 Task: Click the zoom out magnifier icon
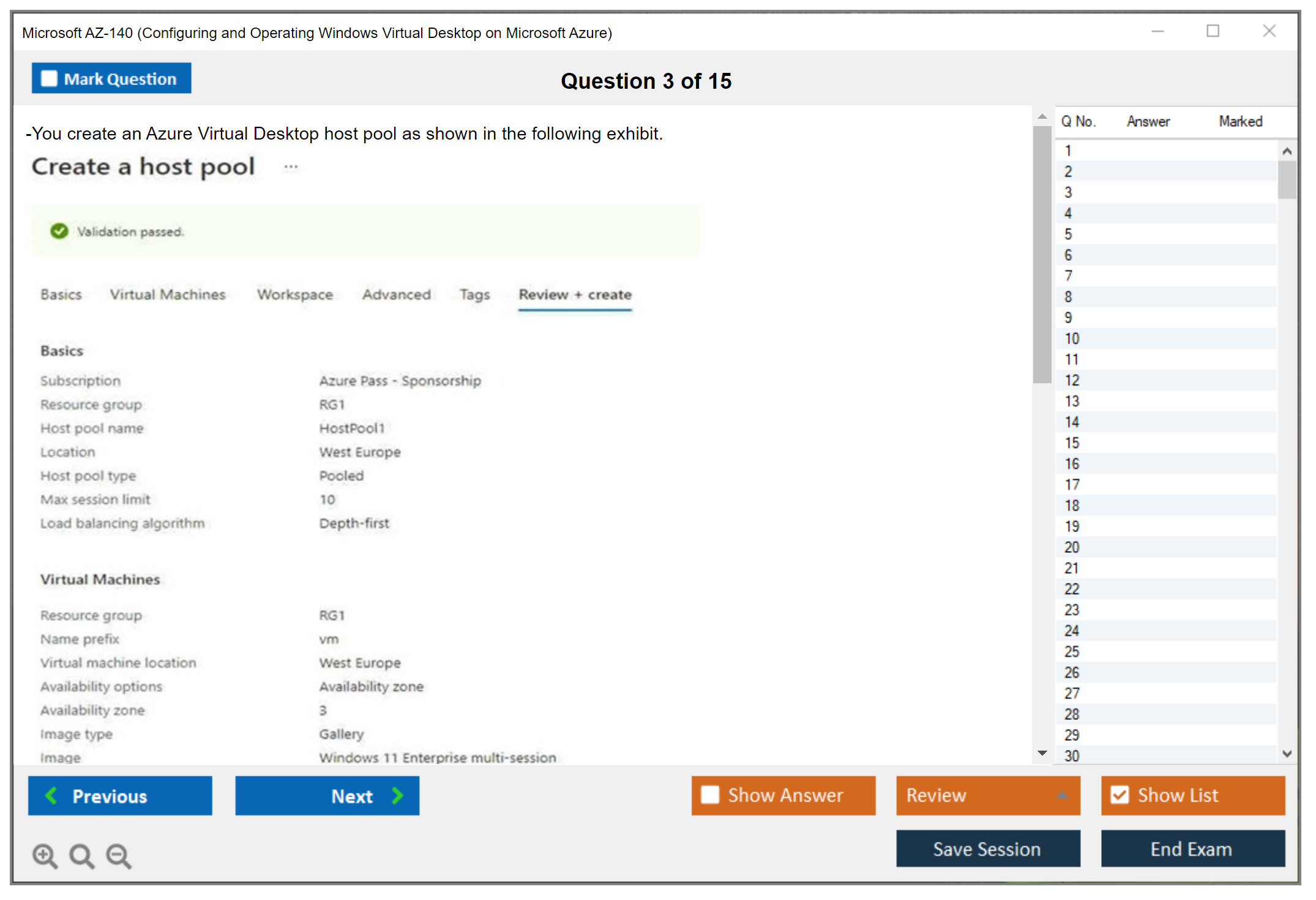click(119, 855)
